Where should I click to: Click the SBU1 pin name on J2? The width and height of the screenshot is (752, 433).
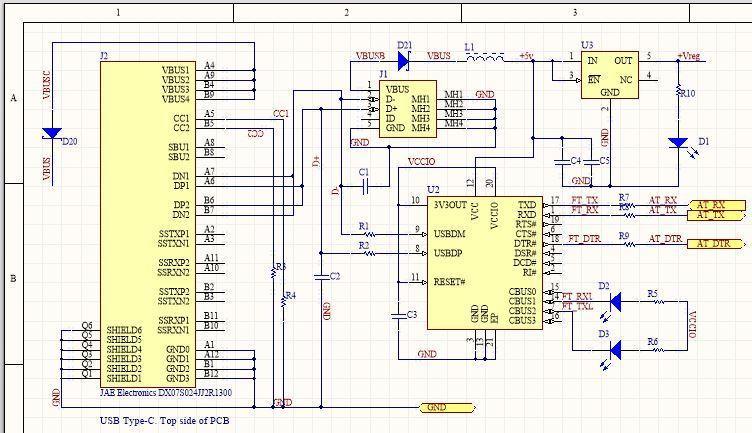tap(178, 147)
